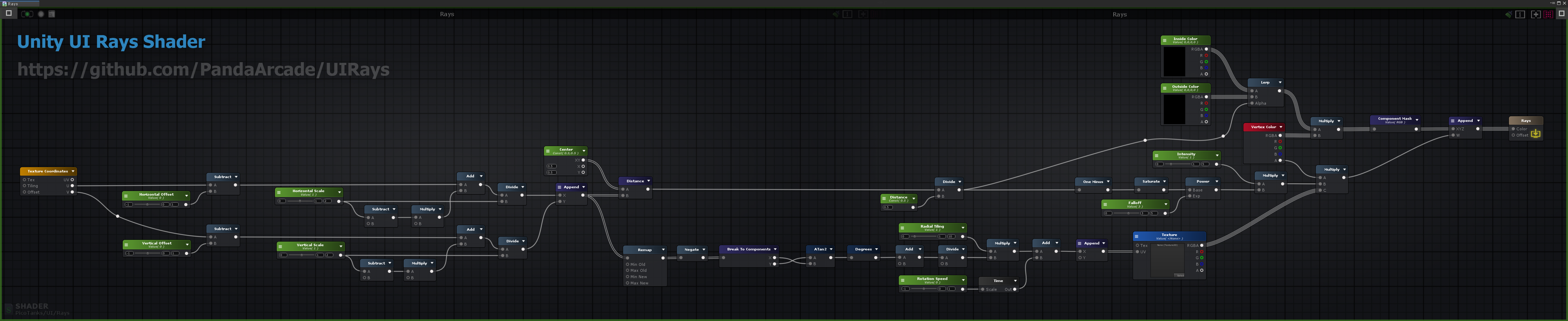
Task: Toggle live shader update mode icon
Action: click(27, 14)
